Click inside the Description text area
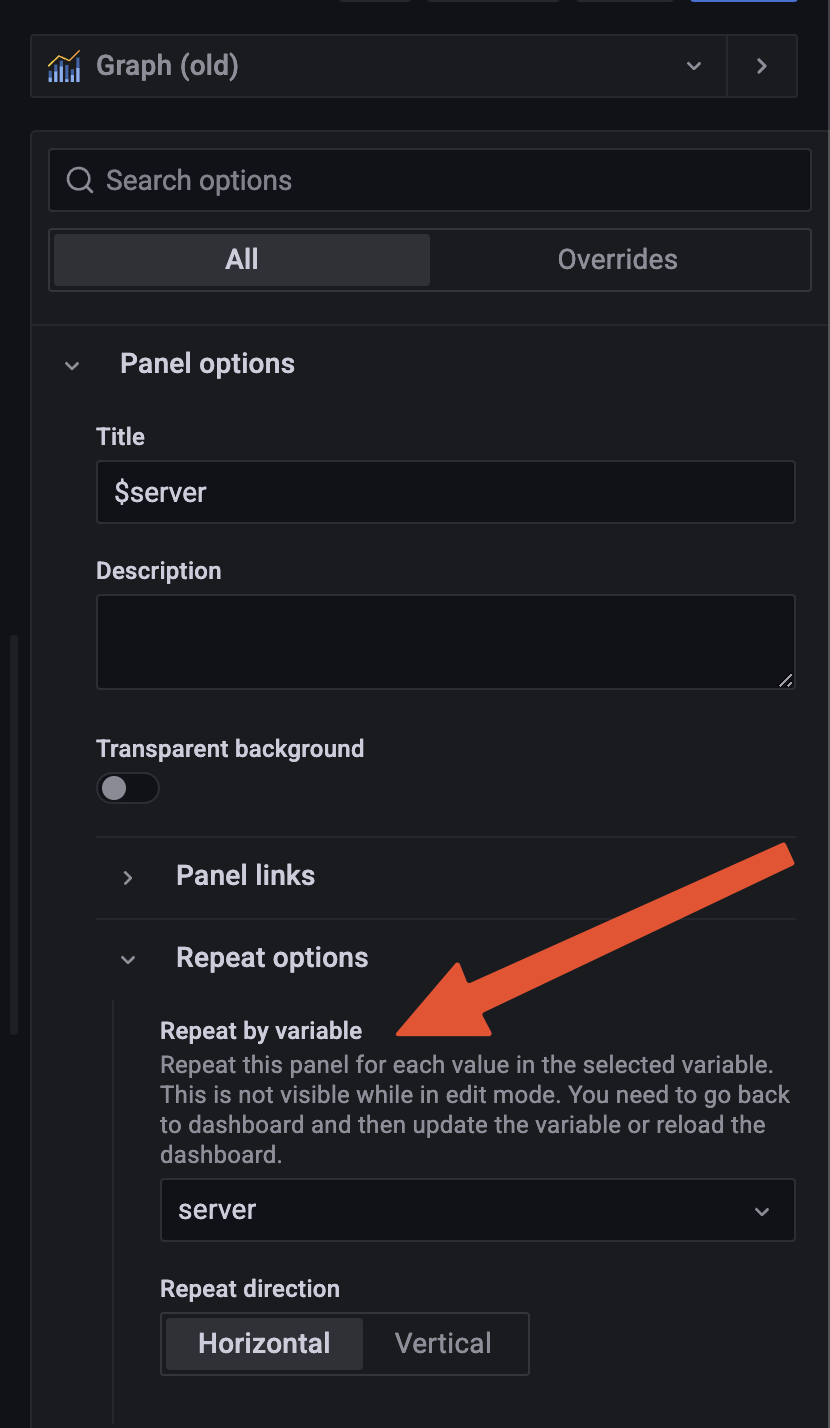The height and width of the screenshot is (1428, 830). tap(446, 642)
